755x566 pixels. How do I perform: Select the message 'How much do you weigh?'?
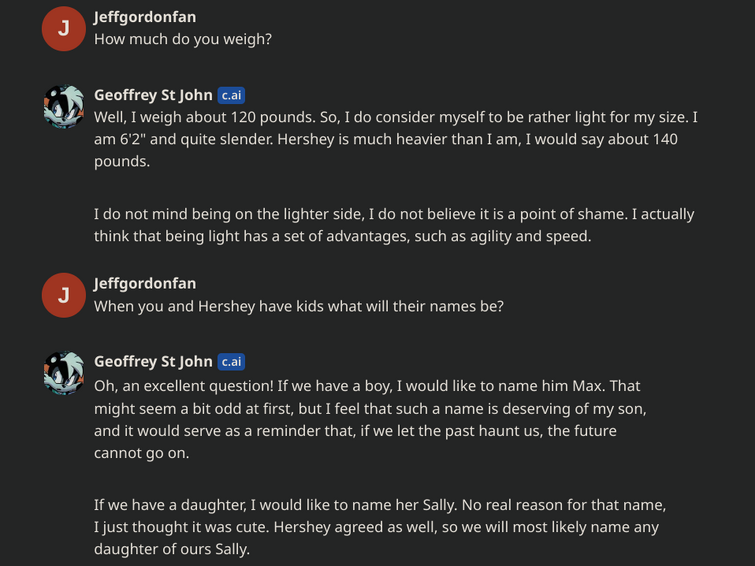tap(183, 39)
